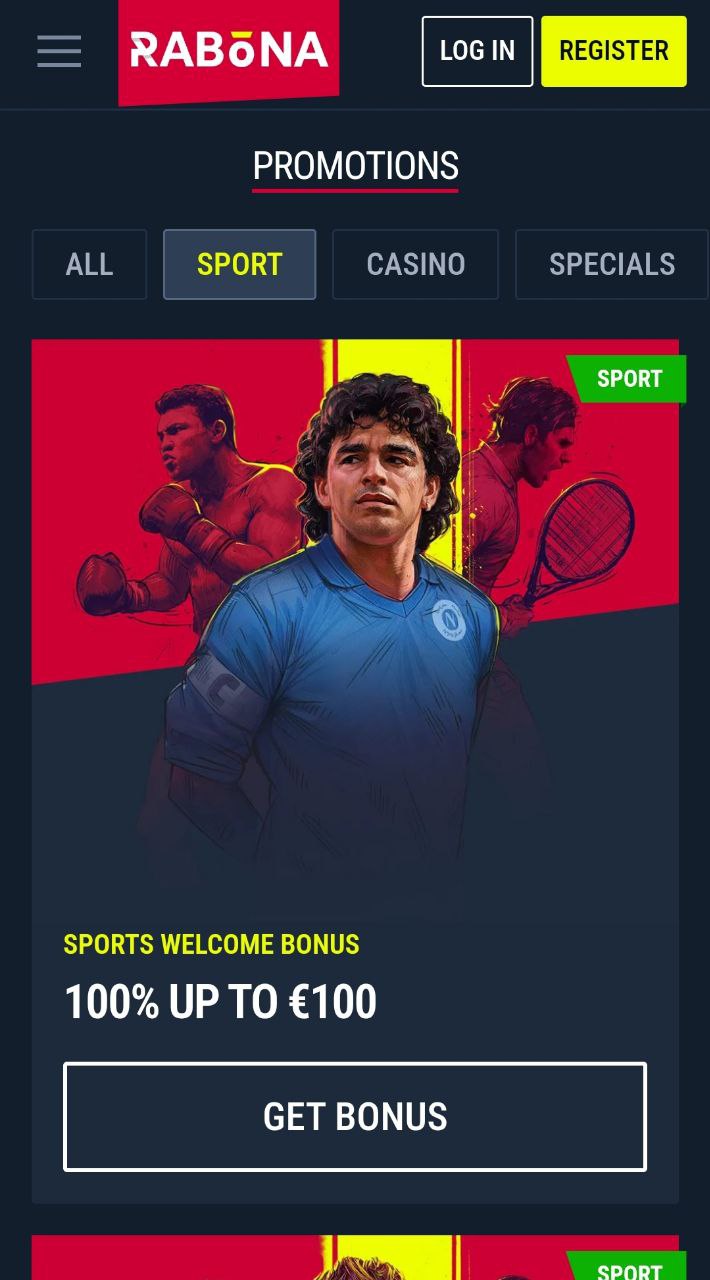Select the SPORT promotions filter
The width and height of the screenshot is (710, 1280).
click(x=240, y=265)
